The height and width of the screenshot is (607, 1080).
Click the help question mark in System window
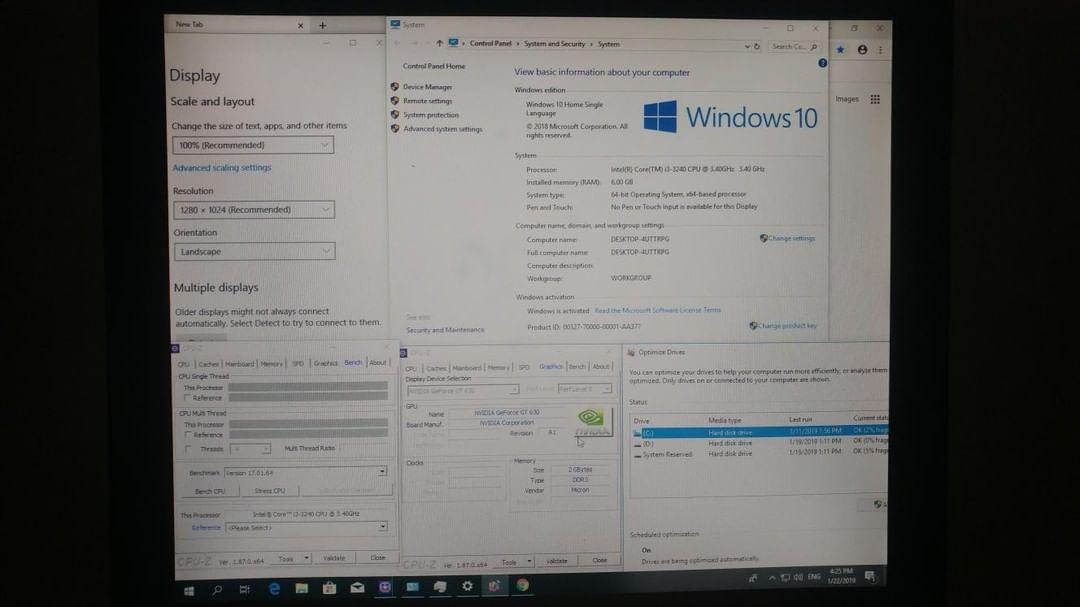pyautogui.click(x=822, y=63)
